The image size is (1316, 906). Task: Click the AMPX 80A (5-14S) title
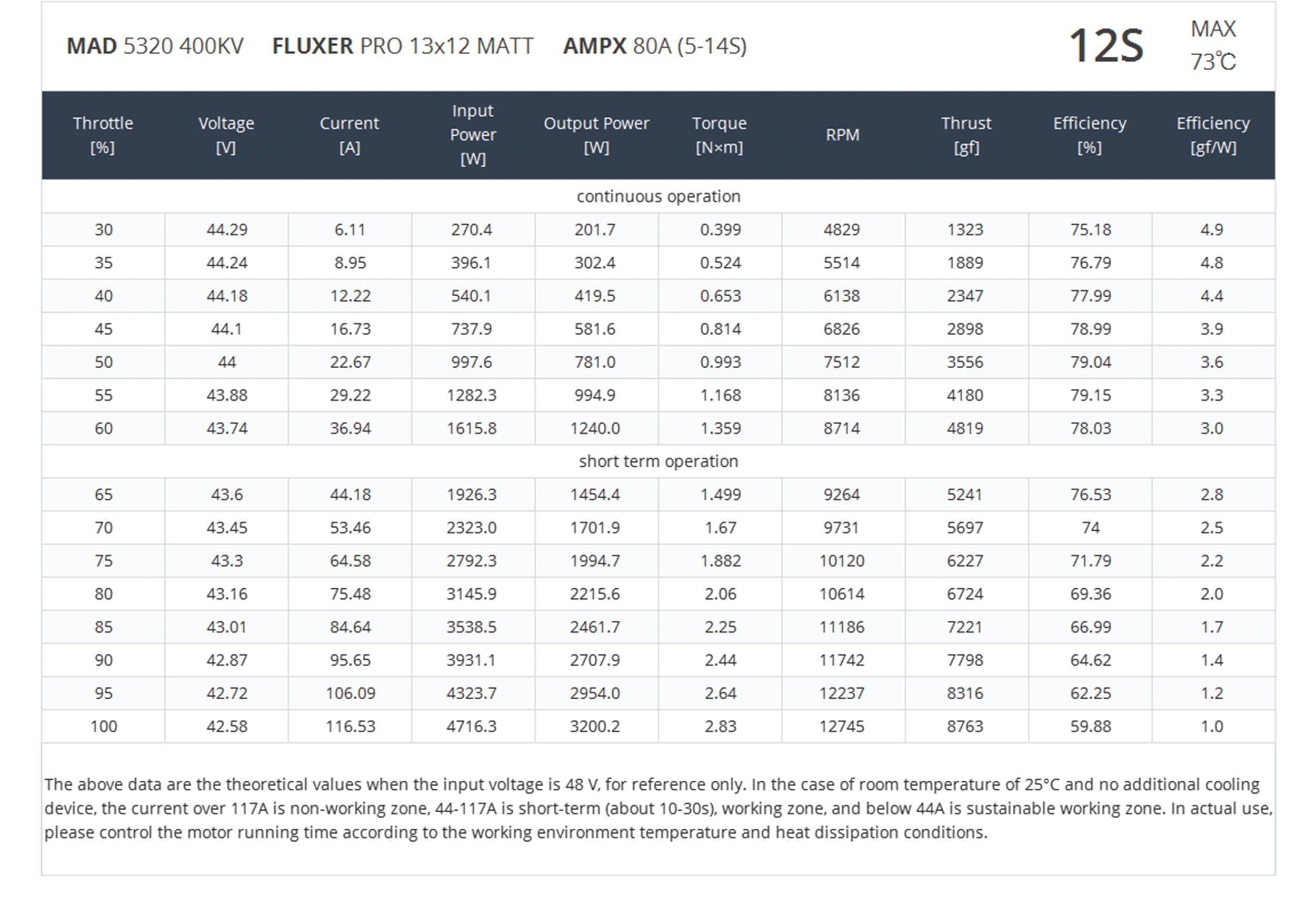coord(654,46)
